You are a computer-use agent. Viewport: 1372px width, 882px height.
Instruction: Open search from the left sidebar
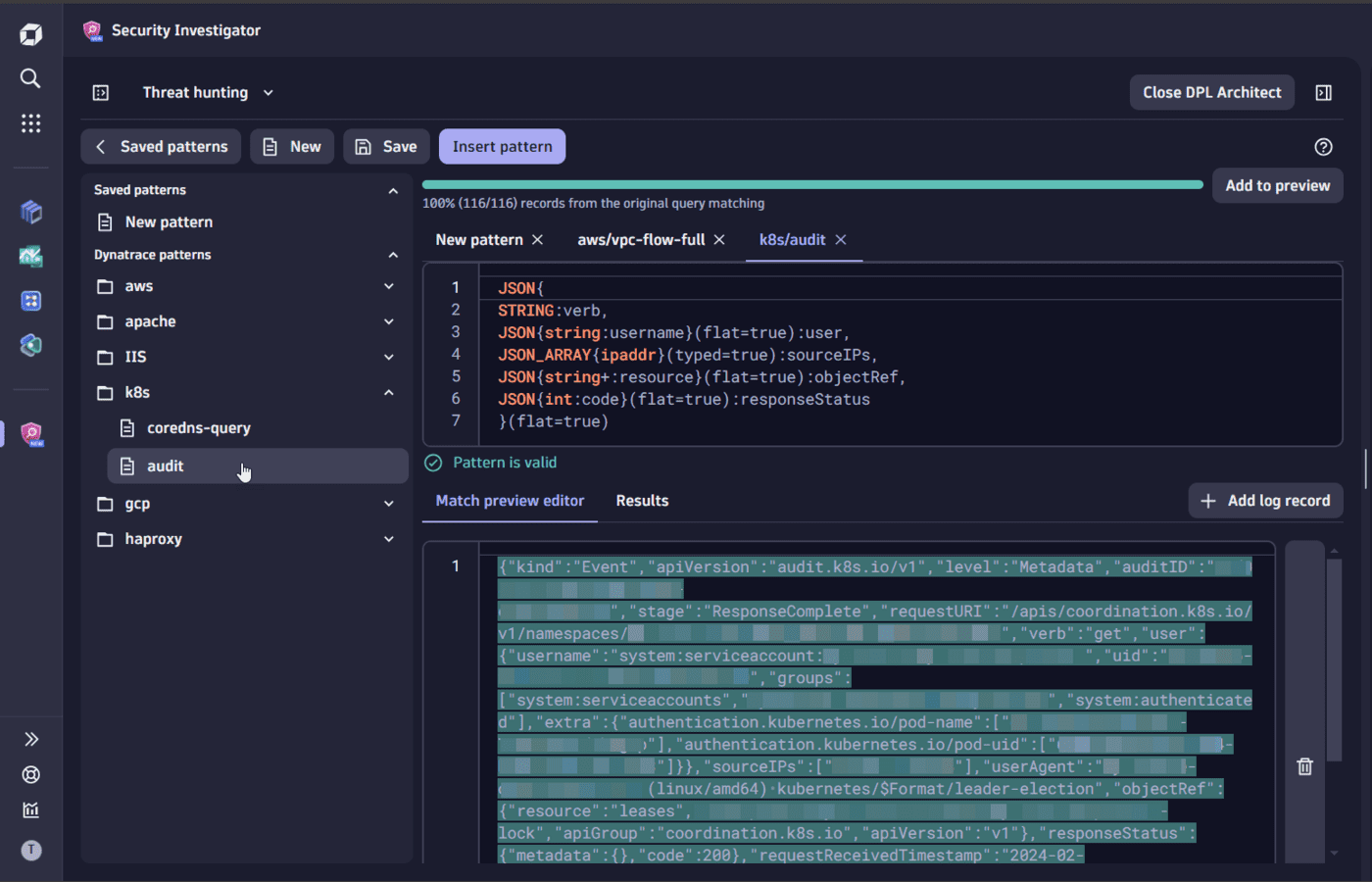pos(30,78)
